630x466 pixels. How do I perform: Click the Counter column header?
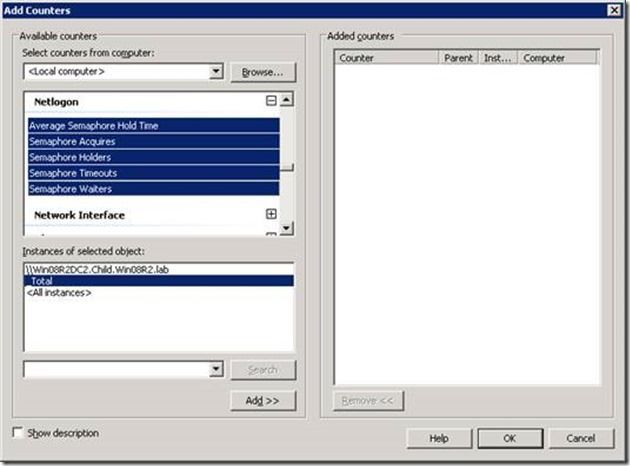pos(386,58)
